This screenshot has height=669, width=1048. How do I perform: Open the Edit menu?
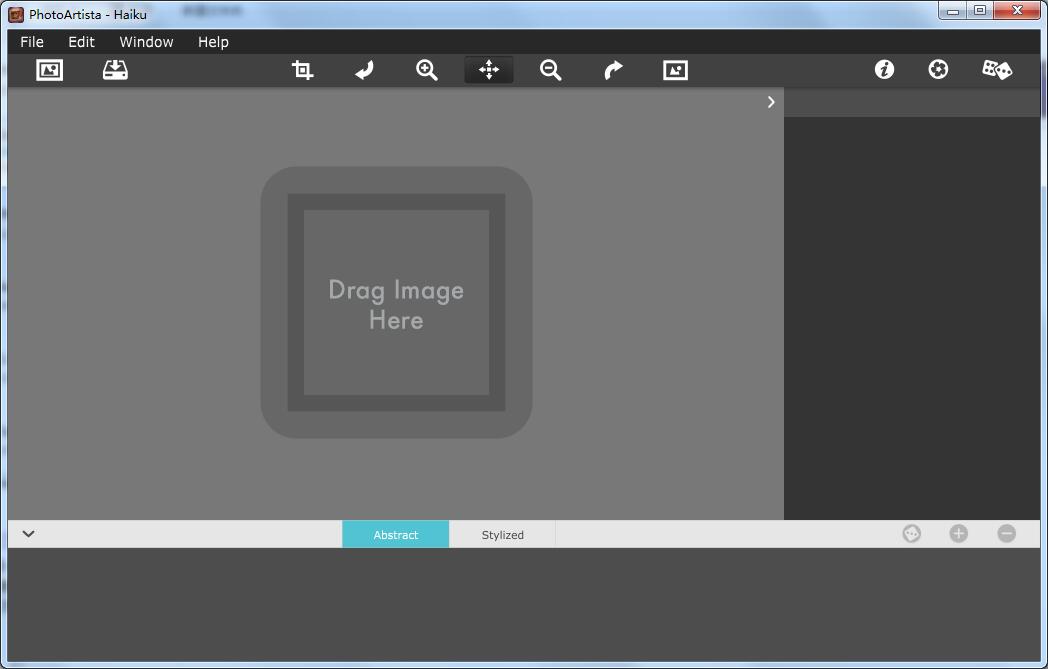coord(81,42)
